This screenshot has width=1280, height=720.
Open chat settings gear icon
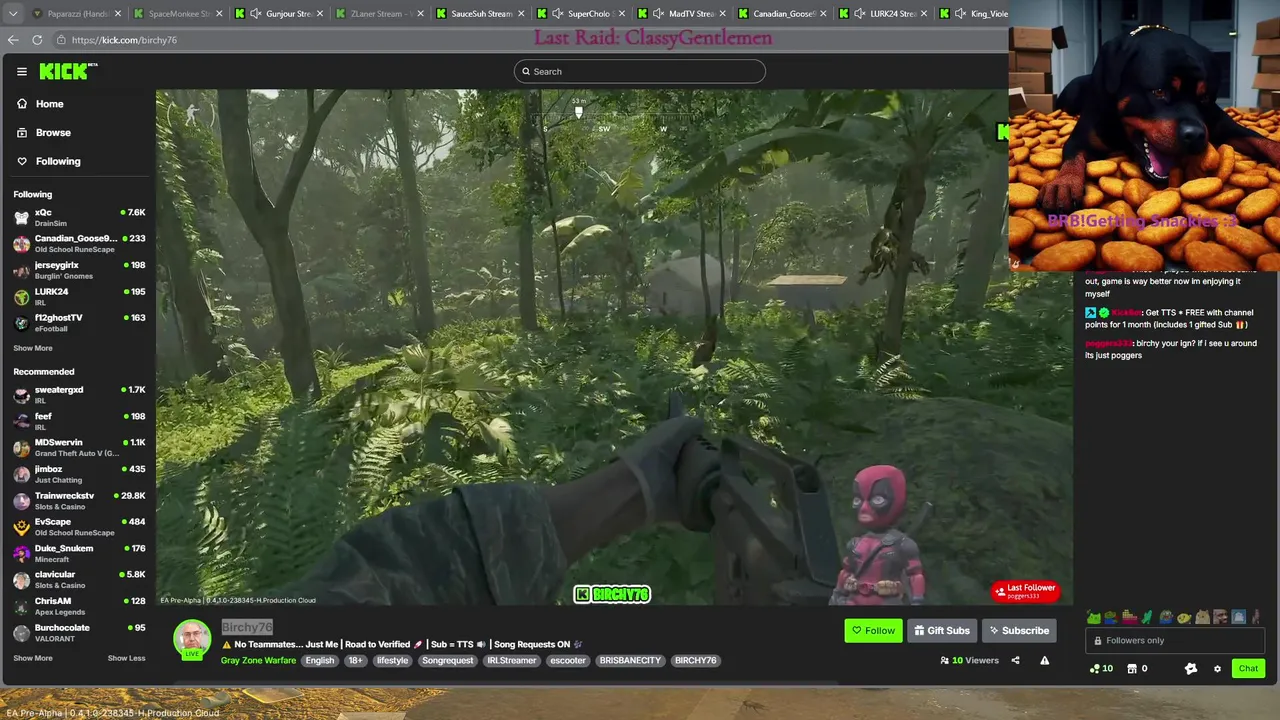[x=1217, y=668]
